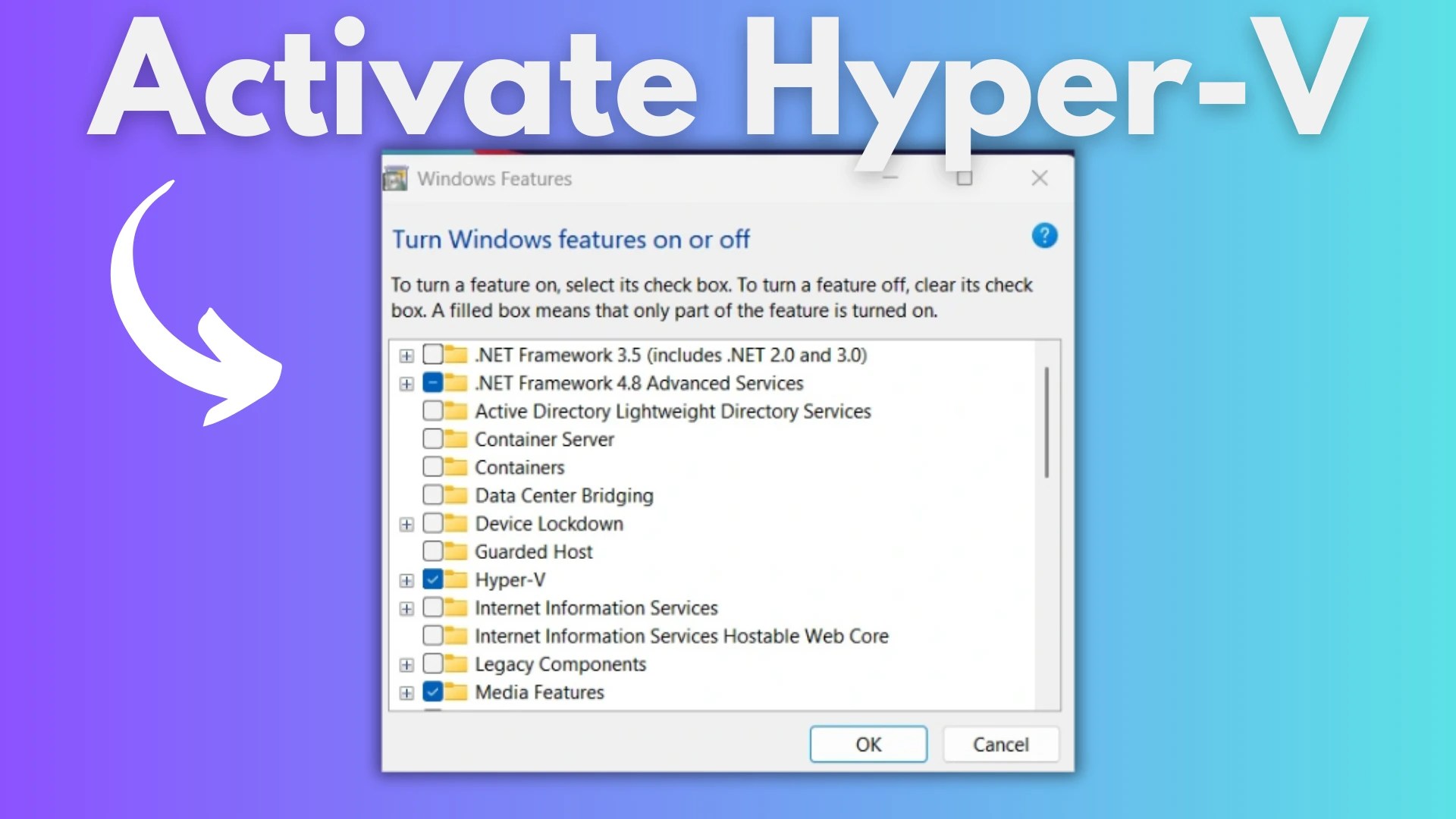Expand the Internet Information Services node
The width and height of the screenshot is (1456, 819).
click(x=406, y=608)
